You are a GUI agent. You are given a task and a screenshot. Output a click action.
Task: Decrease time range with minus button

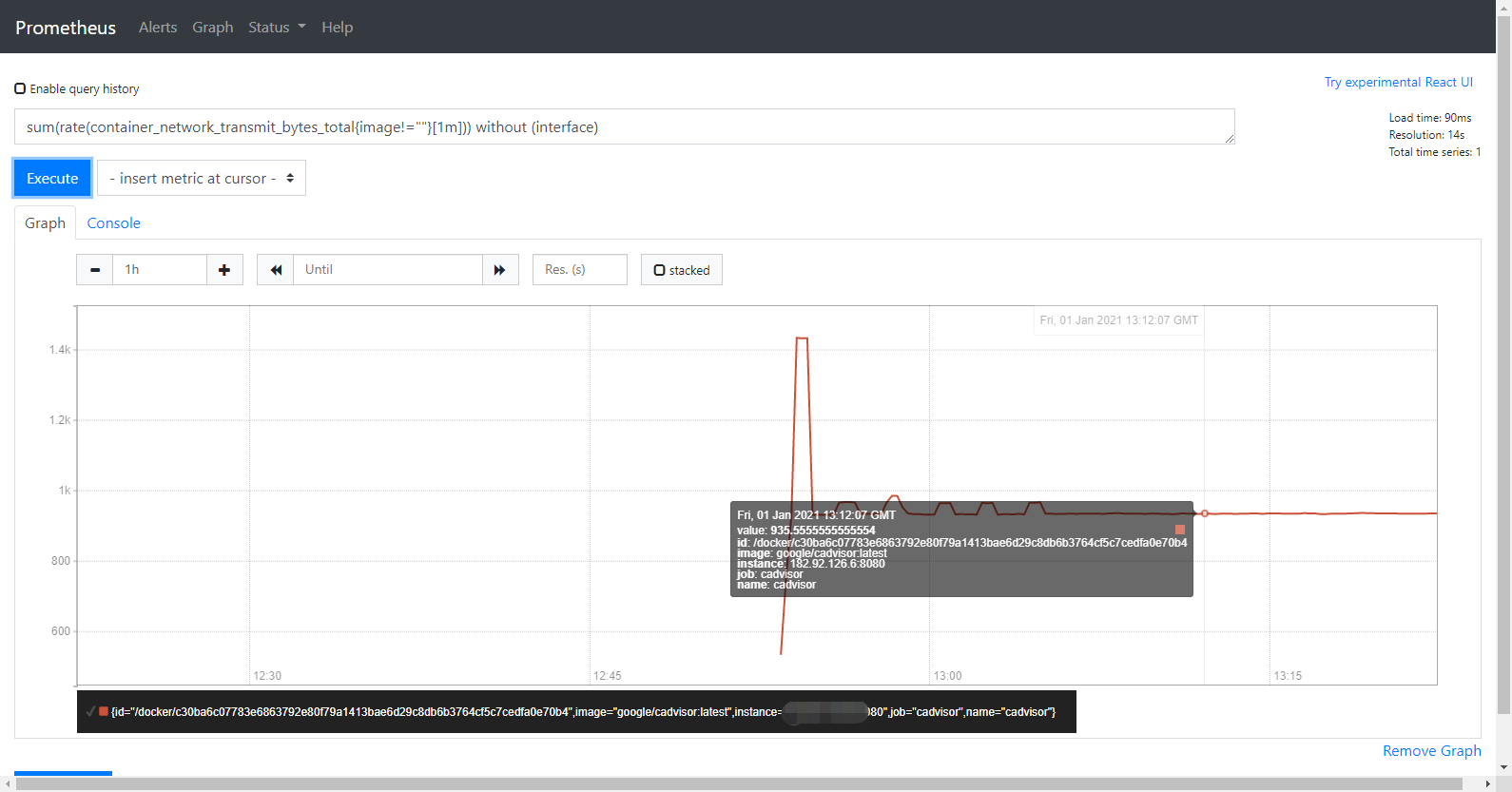(x=95, y=270)
